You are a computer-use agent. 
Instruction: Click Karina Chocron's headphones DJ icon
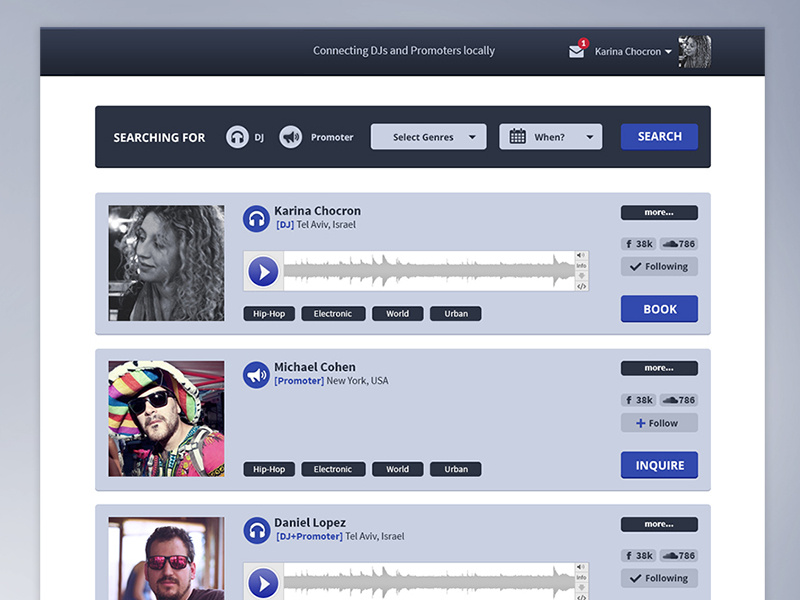click(256, 219)
